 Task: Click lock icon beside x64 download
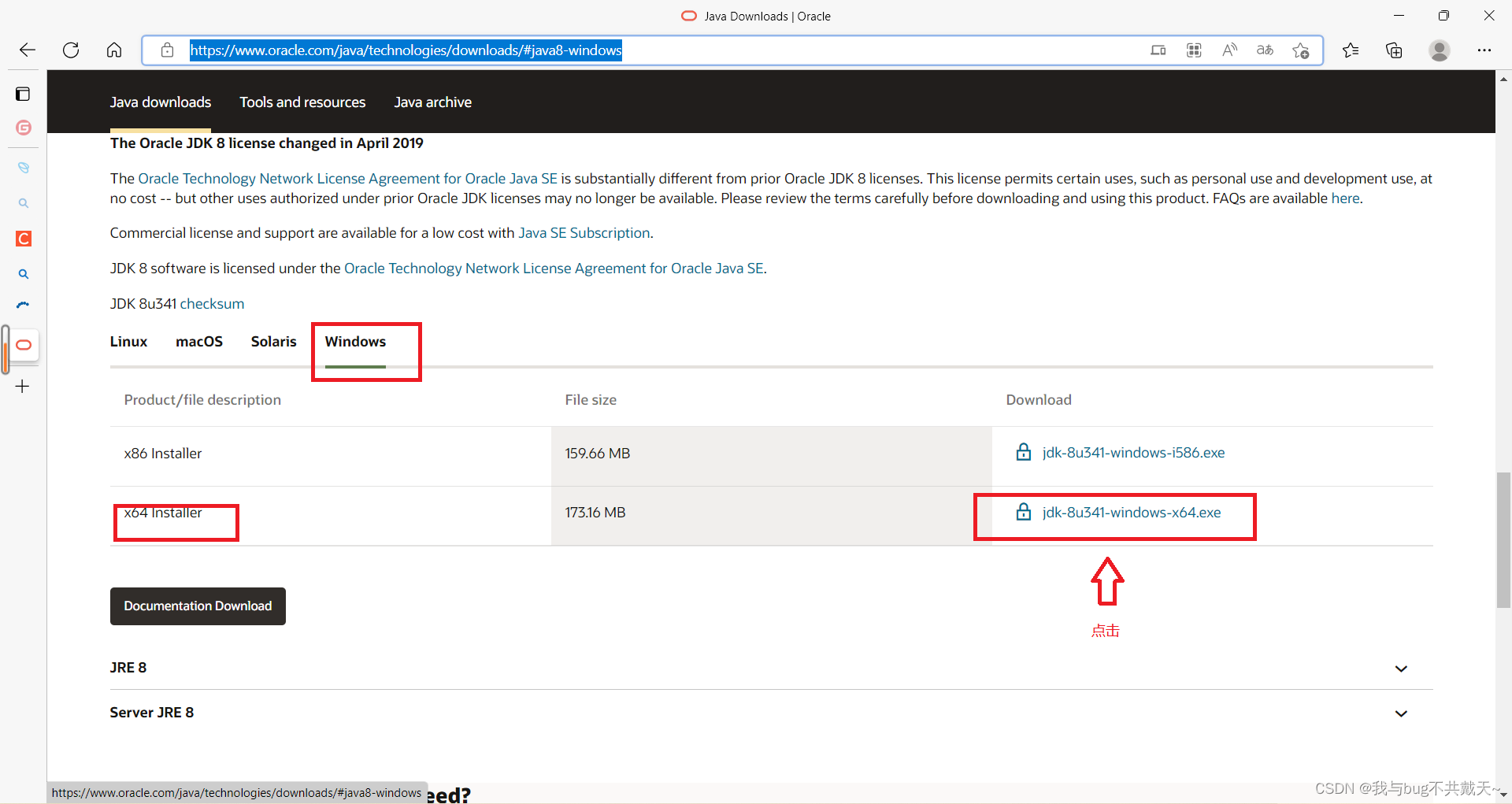pos(1024,512)
